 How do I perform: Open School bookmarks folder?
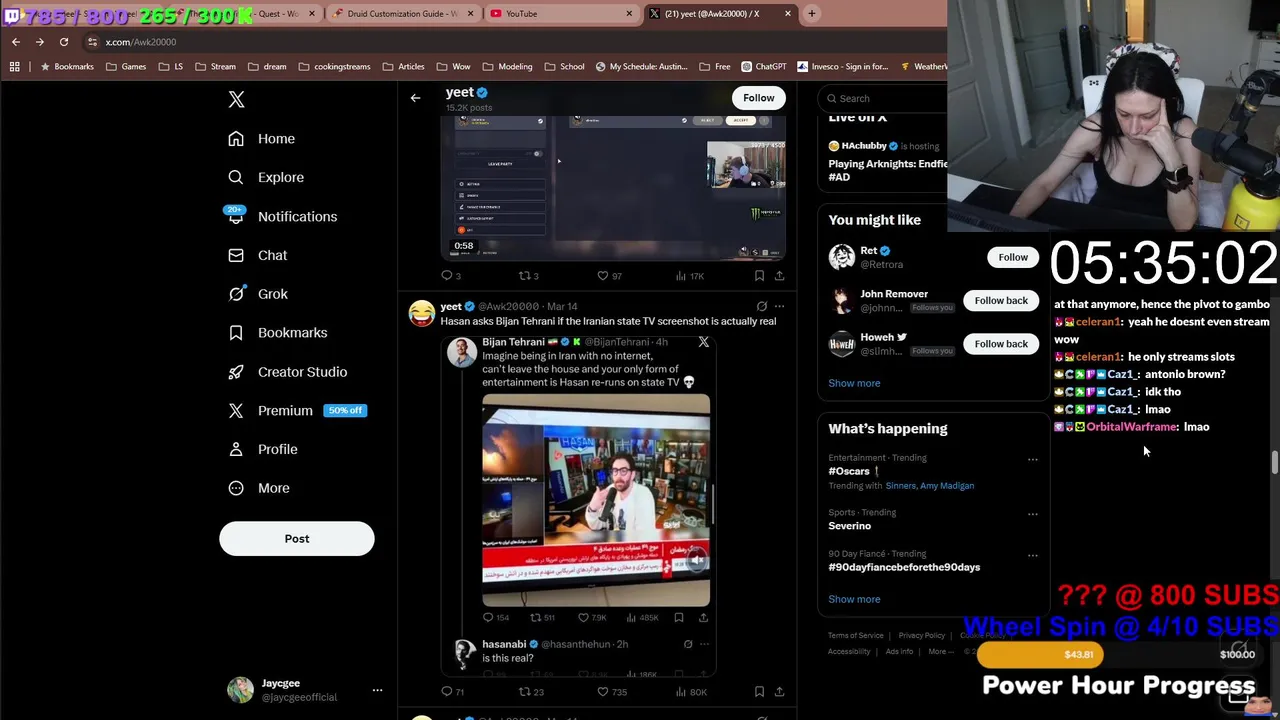tap(564, 67)
